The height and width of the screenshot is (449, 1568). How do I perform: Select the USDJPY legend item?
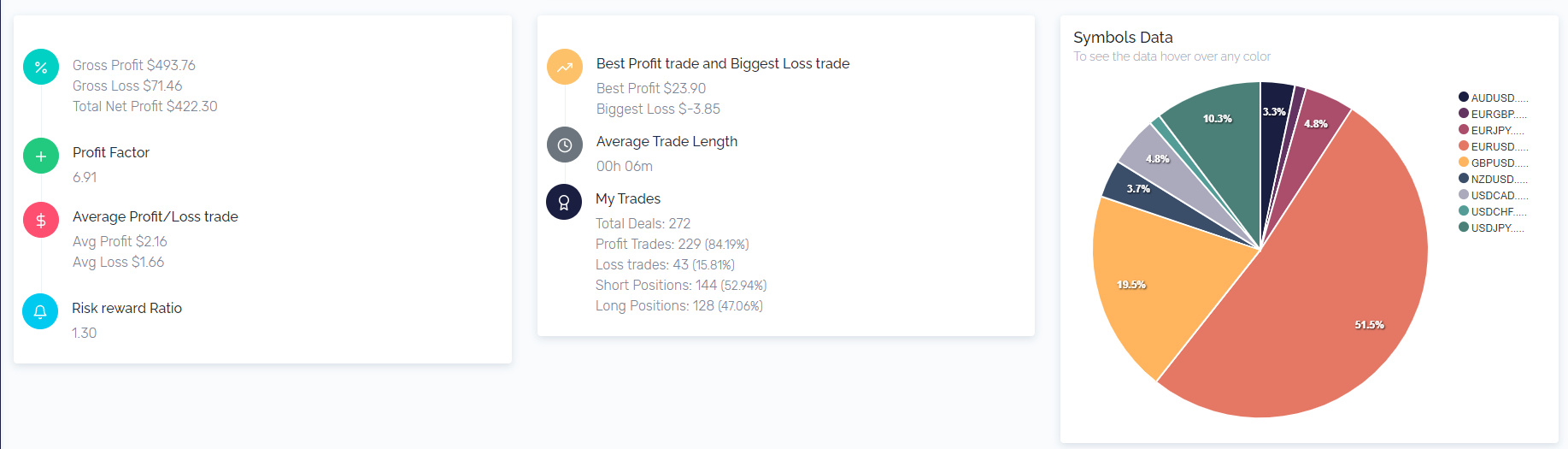pyautogui.click(x=1491, y=227)
